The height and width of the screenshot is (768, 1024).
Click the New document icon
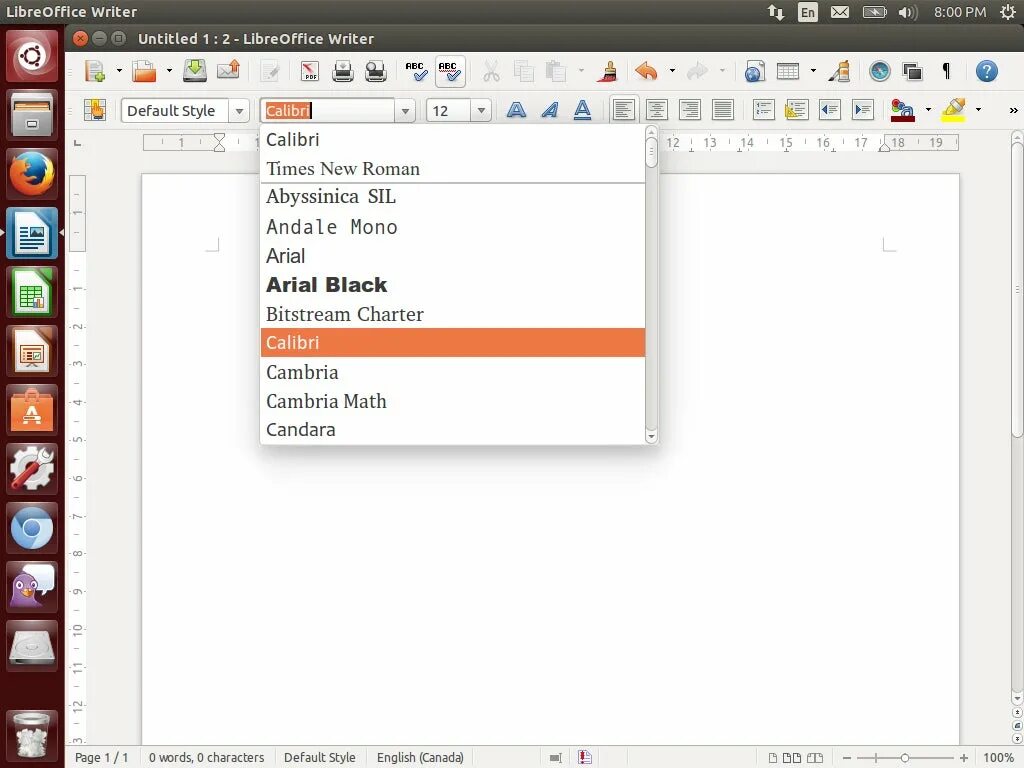point(95,71)
